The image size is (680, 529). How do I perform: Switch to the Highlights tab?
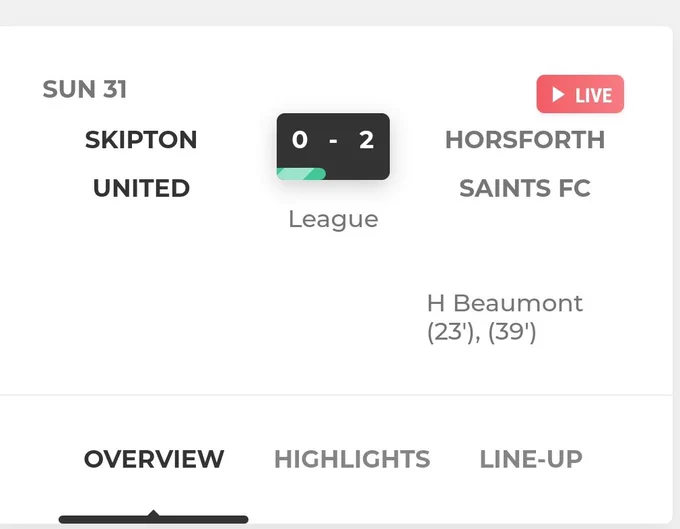coord(352,459)
